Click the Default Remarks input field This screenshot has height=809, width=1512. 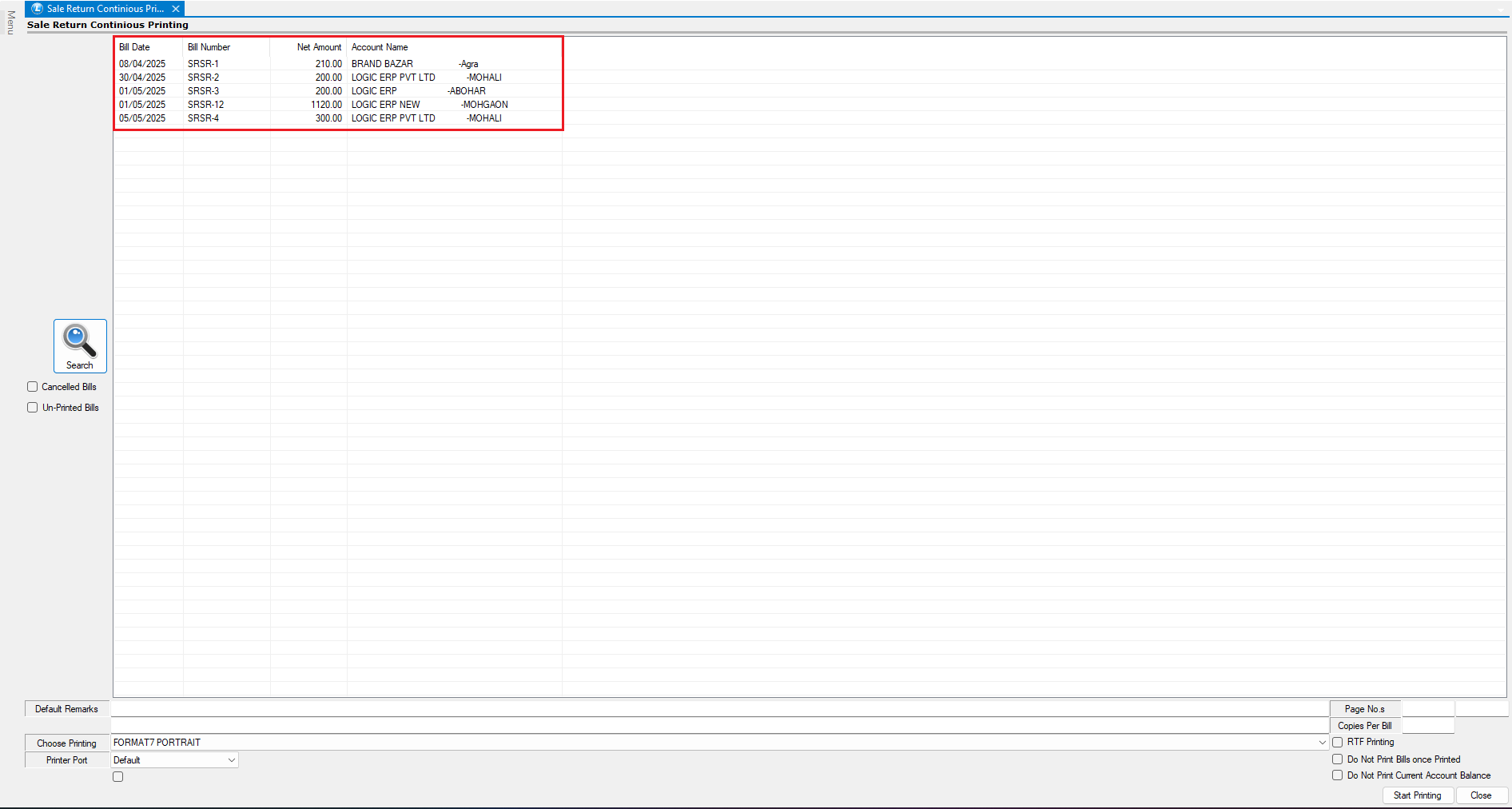[719, 709]
